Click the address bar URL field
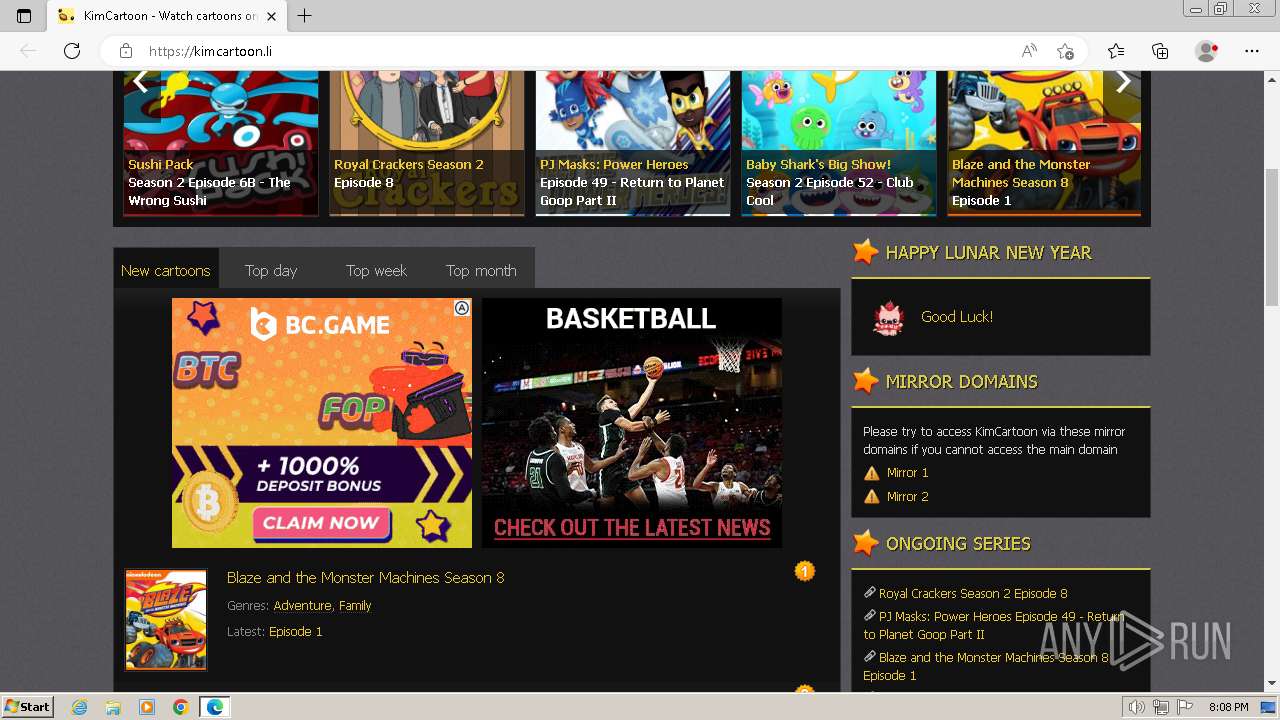 tap(580, 51)
